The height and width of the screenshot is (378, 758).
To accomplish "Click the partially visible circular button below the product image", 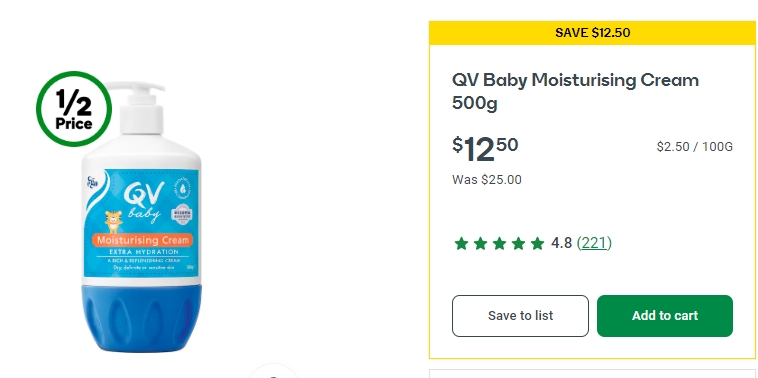I will pos(273,371).
